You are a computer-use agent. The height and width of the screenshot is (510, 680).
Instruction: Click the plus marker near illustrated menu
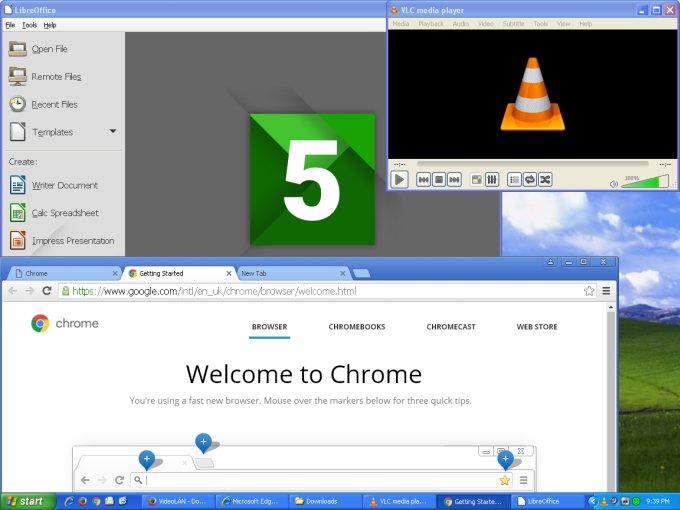click(505, 459)
